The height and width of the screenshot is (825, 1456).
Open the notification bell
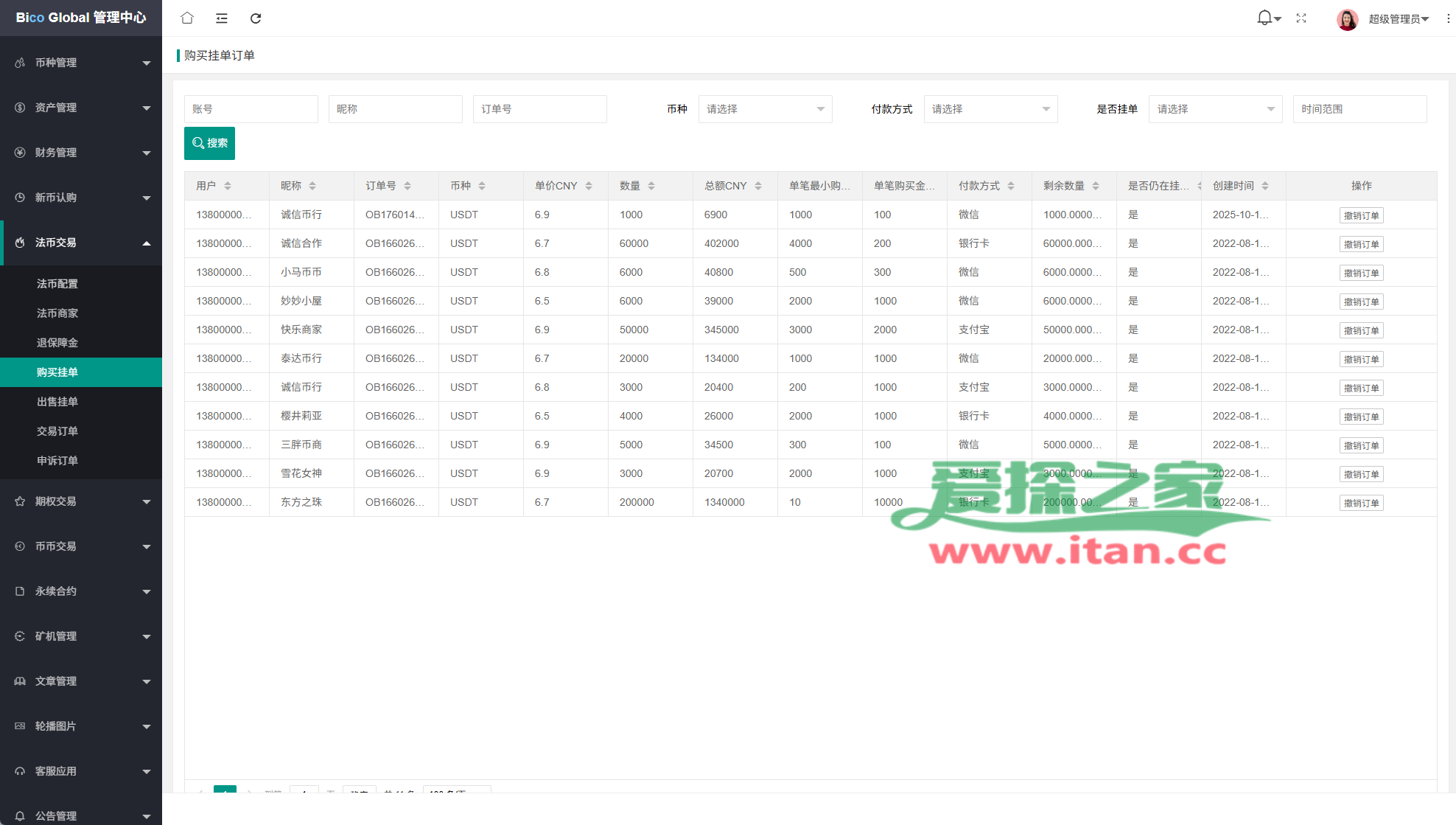[x=1265, y=18]
